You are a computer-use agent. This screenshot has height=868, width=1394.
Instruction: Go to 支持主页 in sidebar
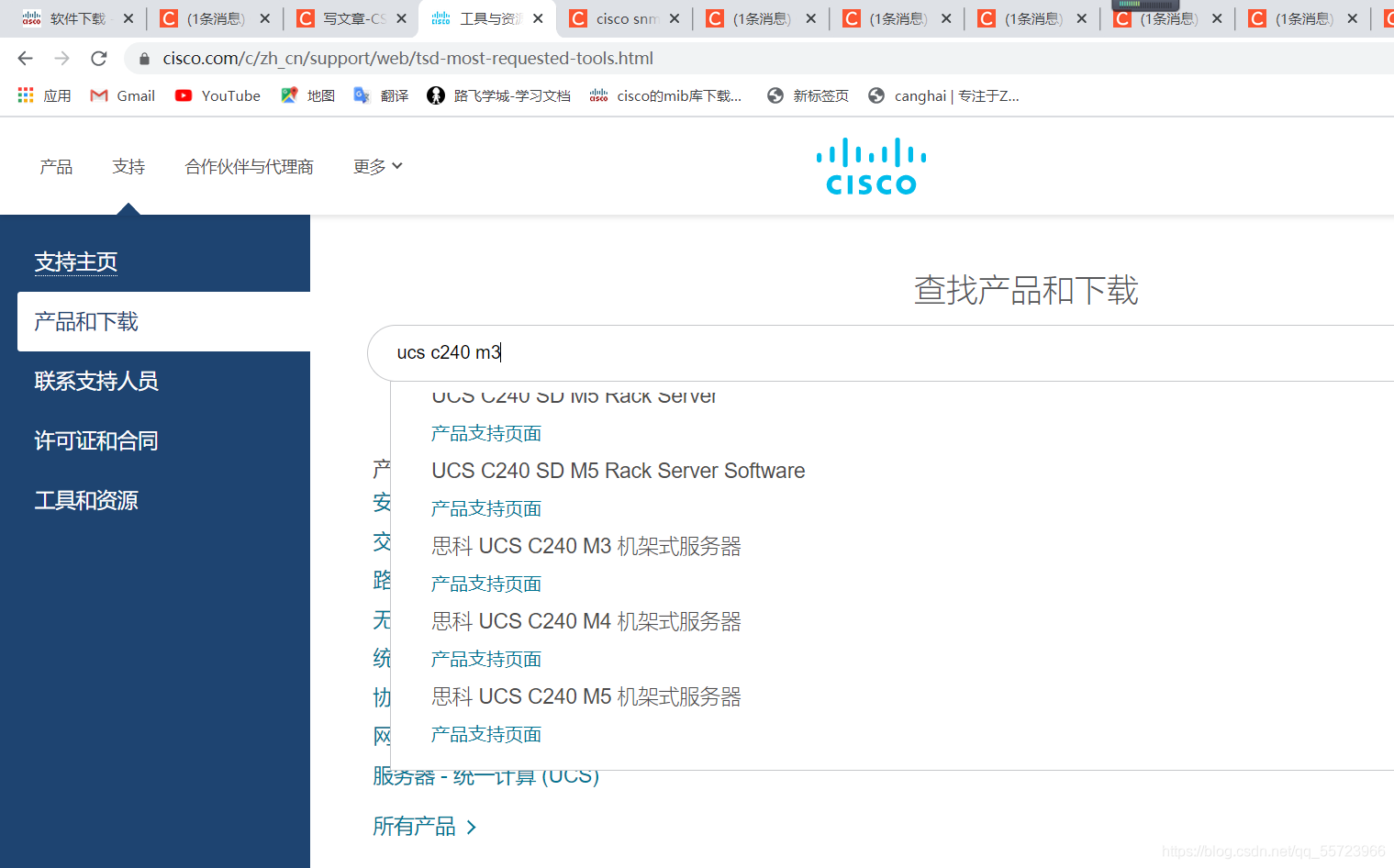click(x=76, y=262)
